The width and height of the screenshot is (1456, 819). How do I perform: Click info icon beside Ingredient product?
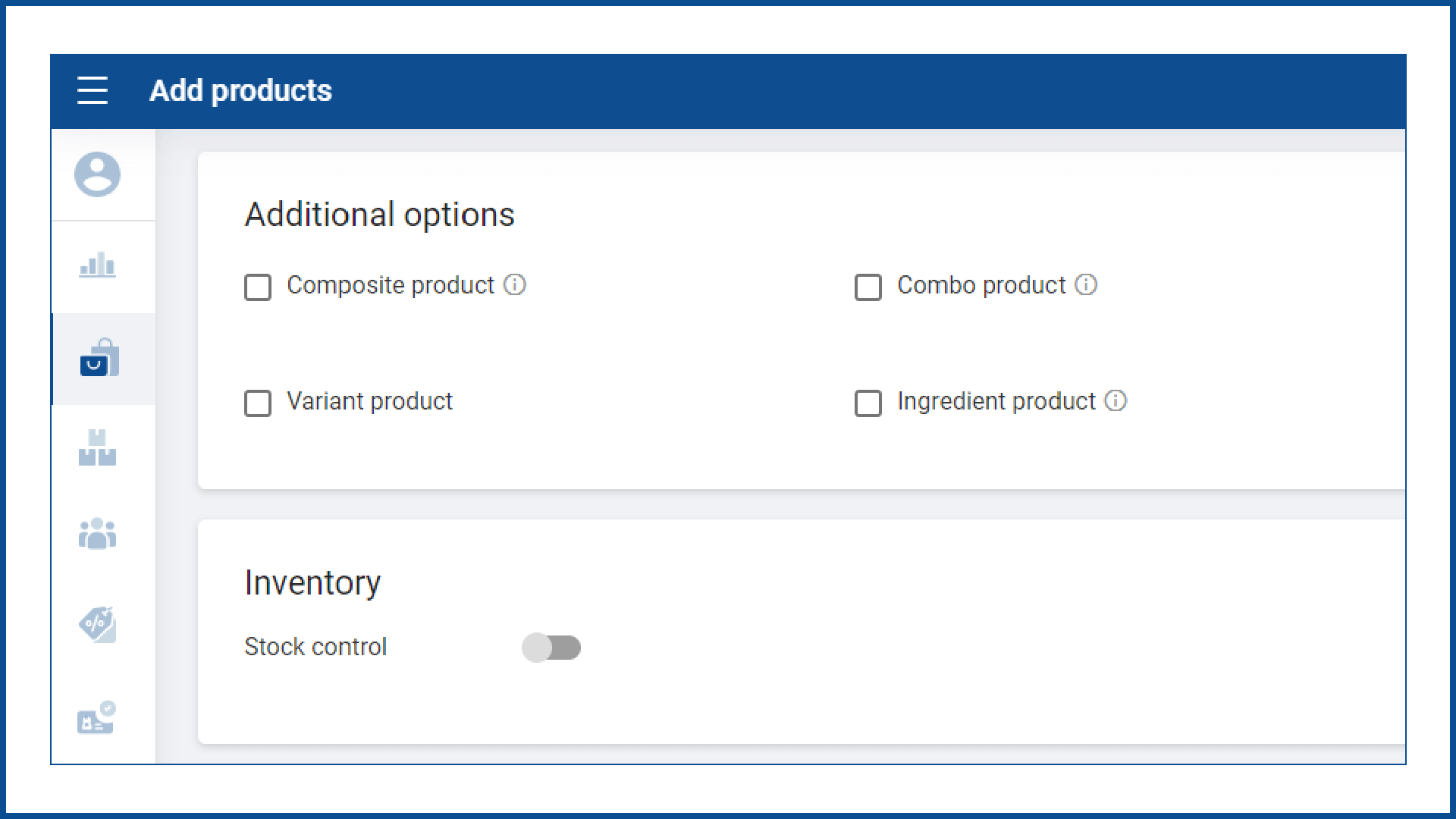pyautogui.click(x=1116, y=401)
